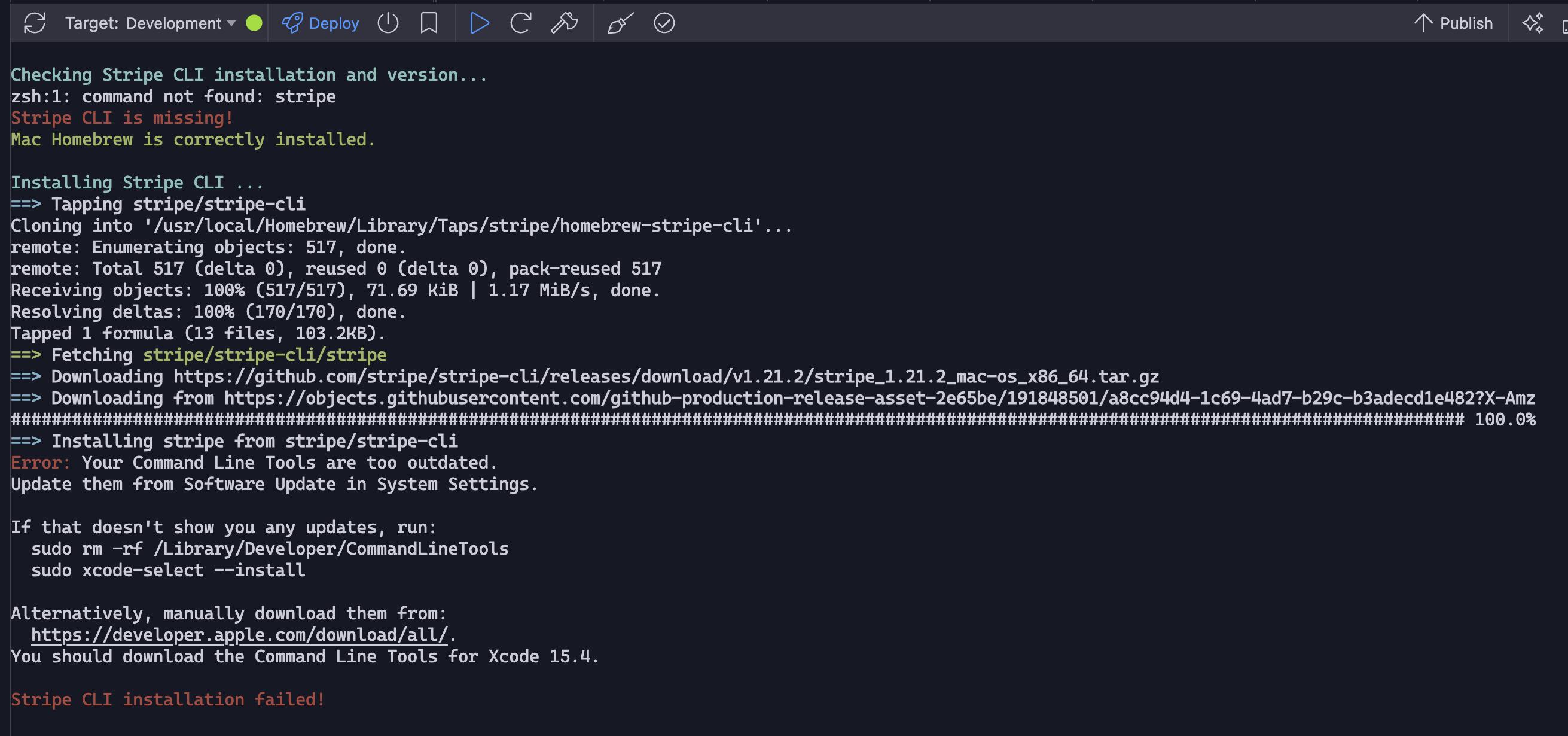Click the hammer build icon
This screenshot has height=736, width=1568.
click(565, 23)
